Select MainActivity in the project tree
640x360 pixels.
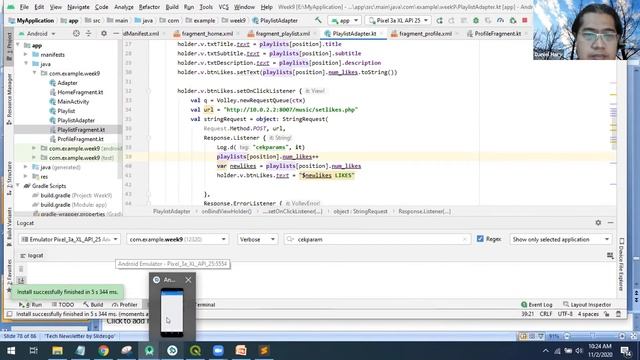(73, 102)
